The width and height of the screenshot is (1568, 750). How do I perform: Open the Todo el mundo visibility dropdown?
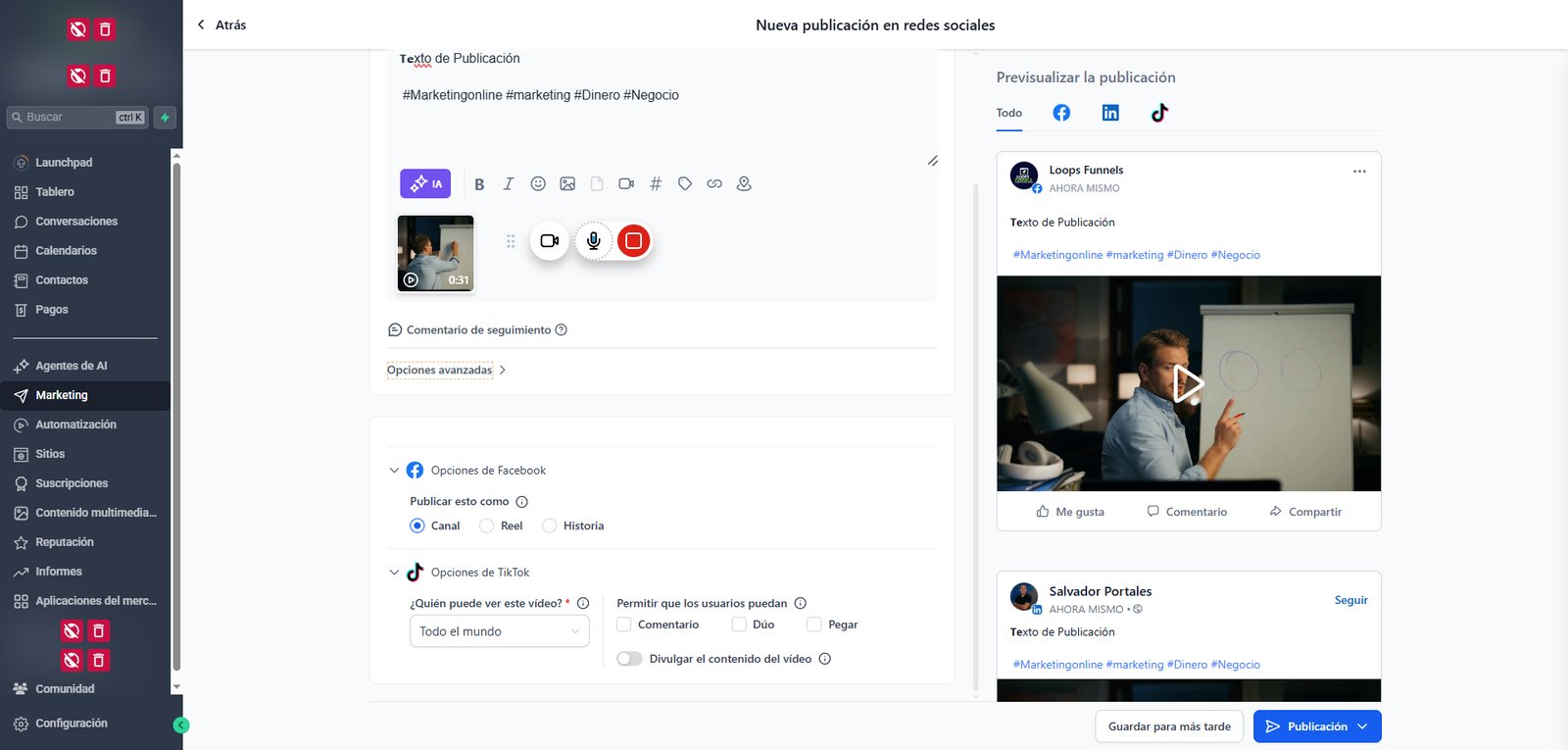pyautogui.click(x=499, y=631)
